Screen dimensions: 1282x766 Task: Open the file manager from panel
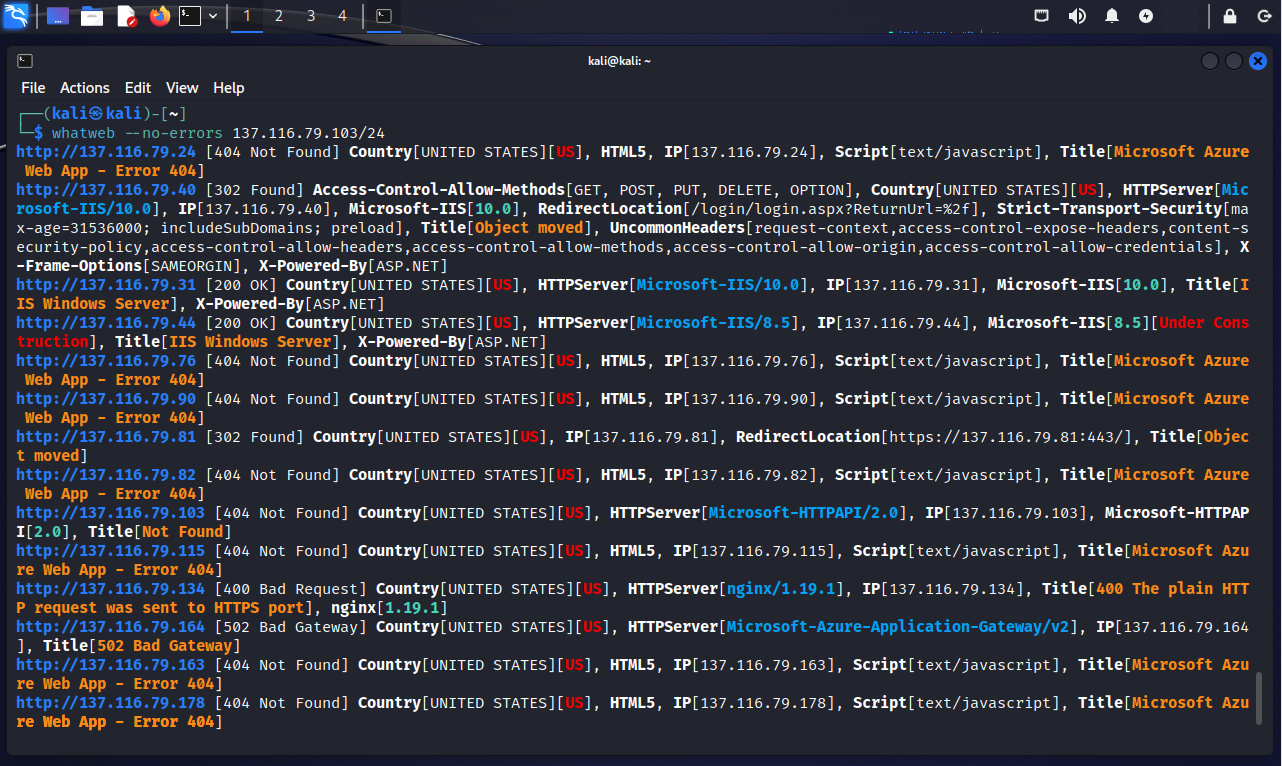click(92, 16)
